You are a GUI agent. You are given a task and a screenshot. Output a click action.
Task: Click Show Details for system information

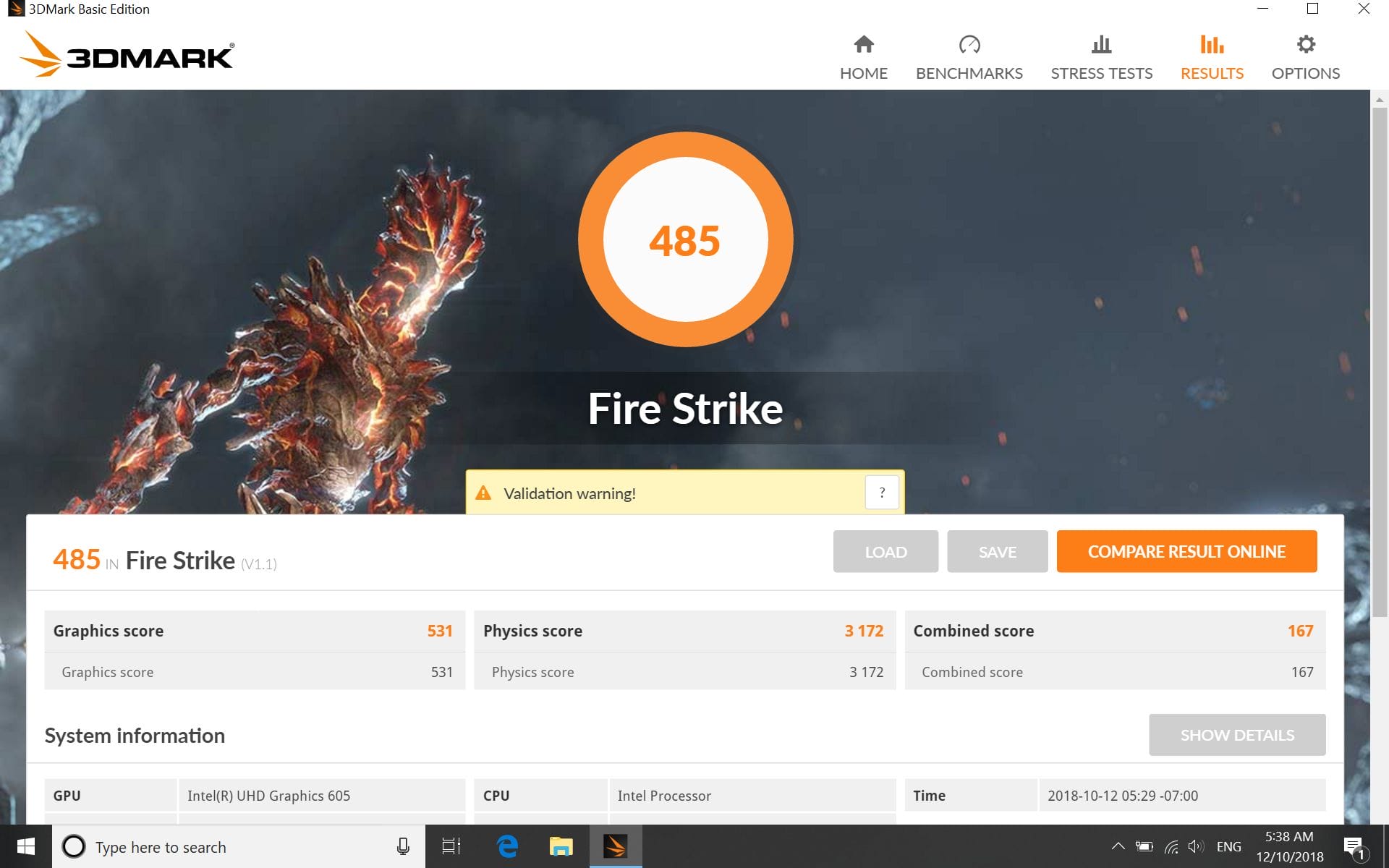[x=1237, y=735]
